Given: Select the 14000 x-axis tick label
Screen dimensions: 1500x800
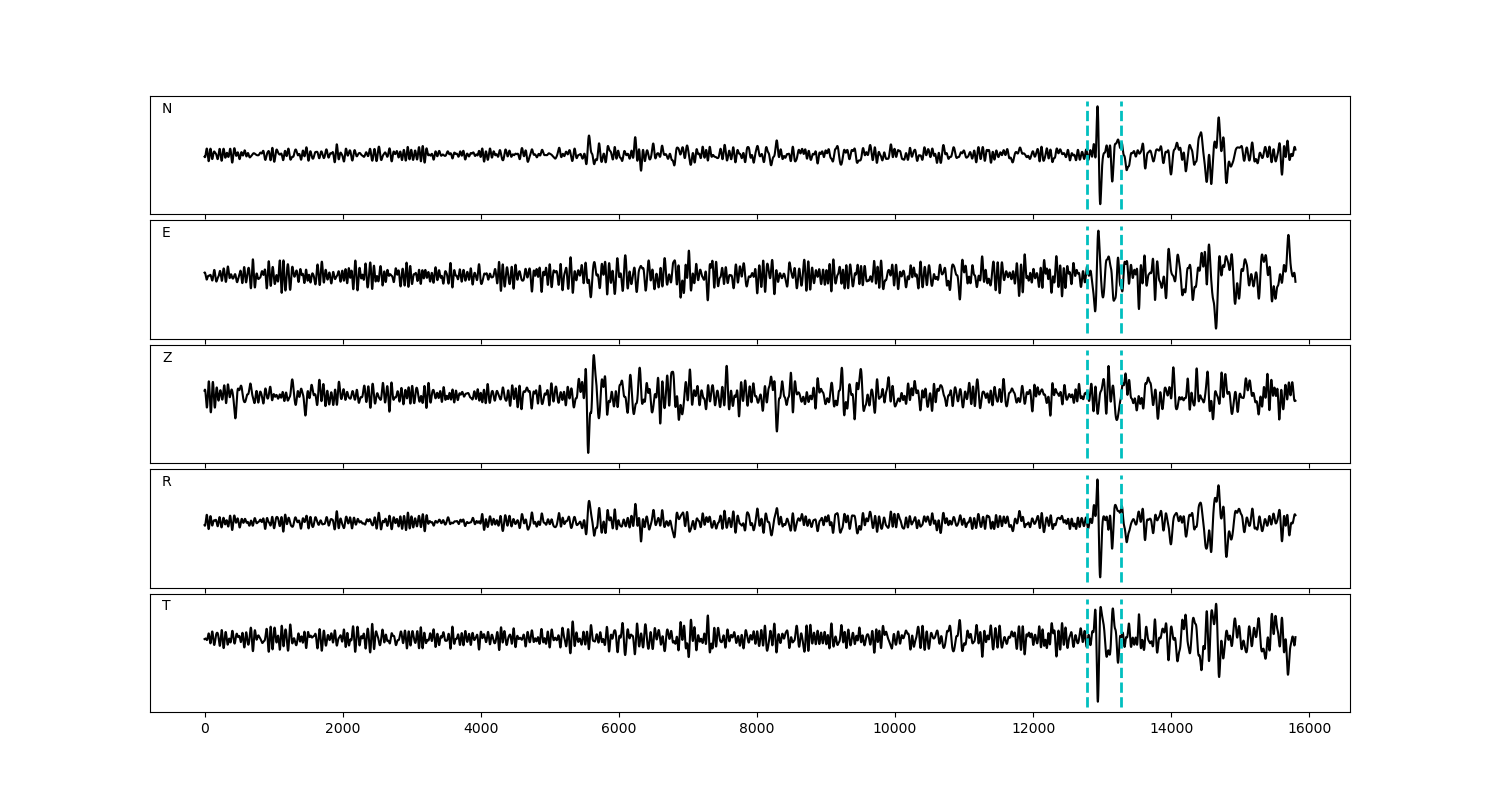Looking at the screenshot, I should (1170, 730).
